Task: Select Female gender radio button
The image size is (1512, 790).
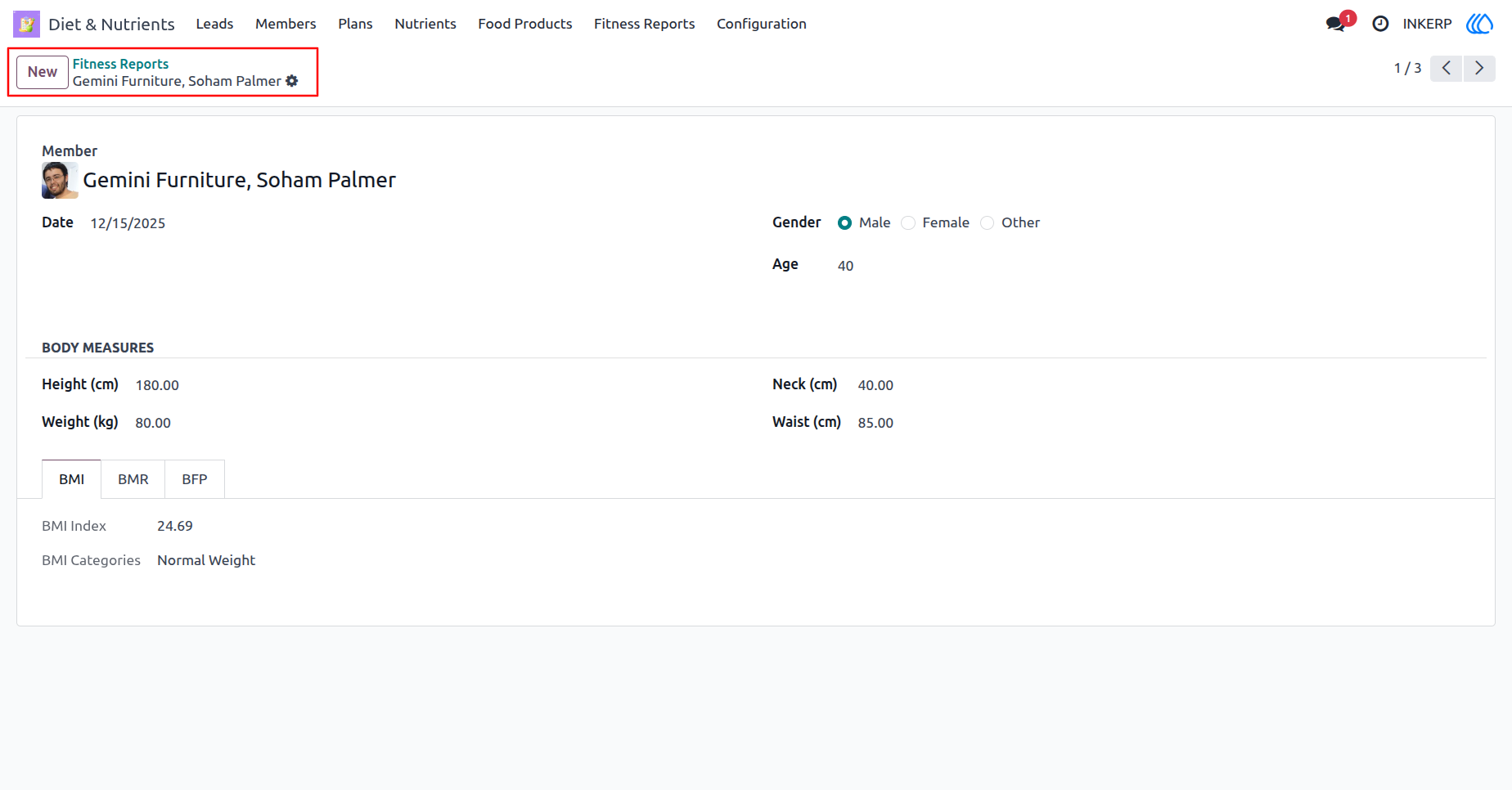Action: [908, 222]
